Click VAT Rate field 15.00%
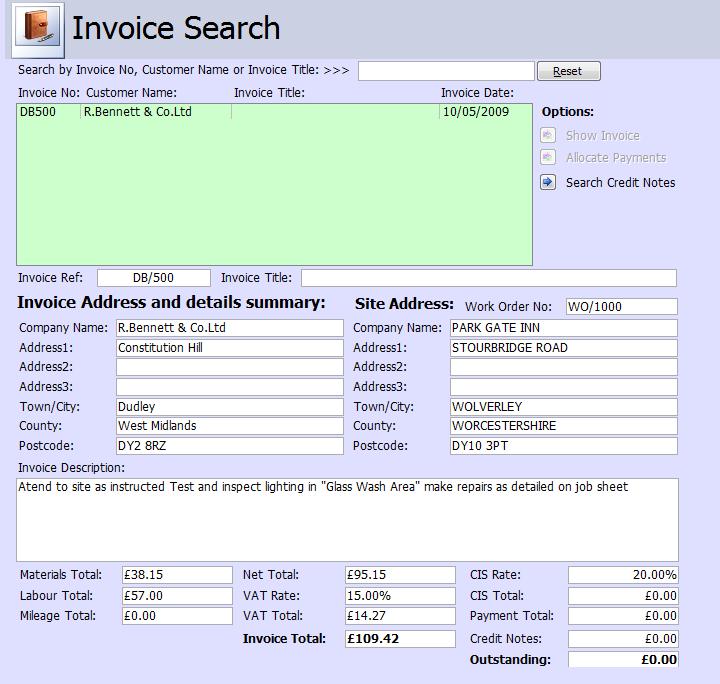This screenshot has height=684, width=720. point(400,596)
